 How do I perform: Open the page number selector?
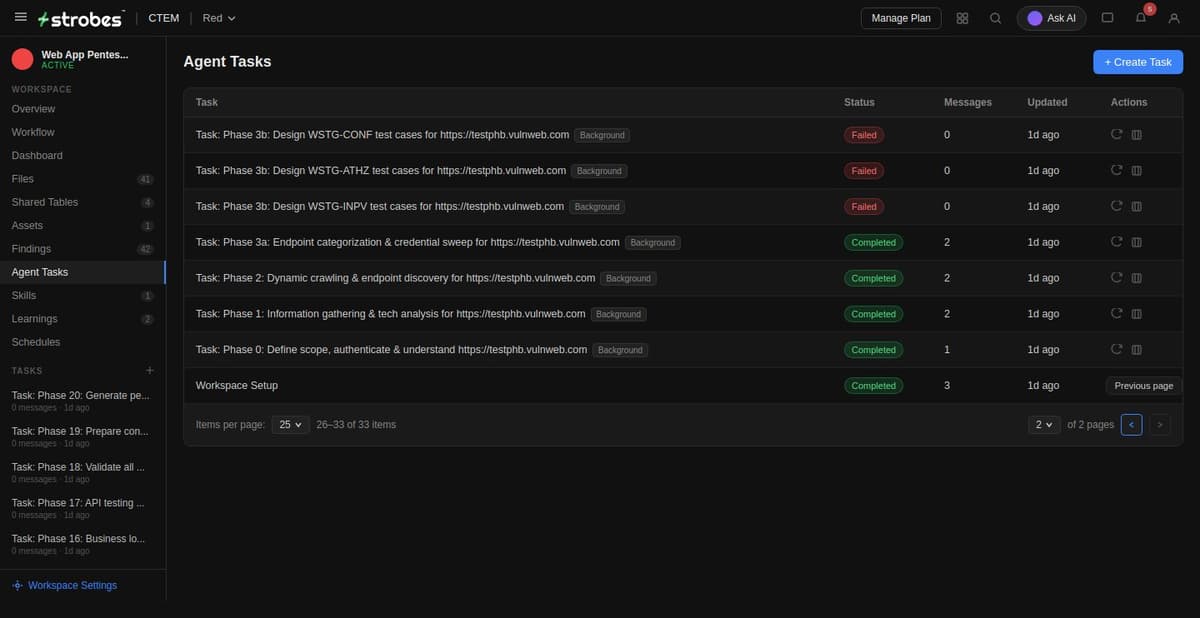point(1044,425)
